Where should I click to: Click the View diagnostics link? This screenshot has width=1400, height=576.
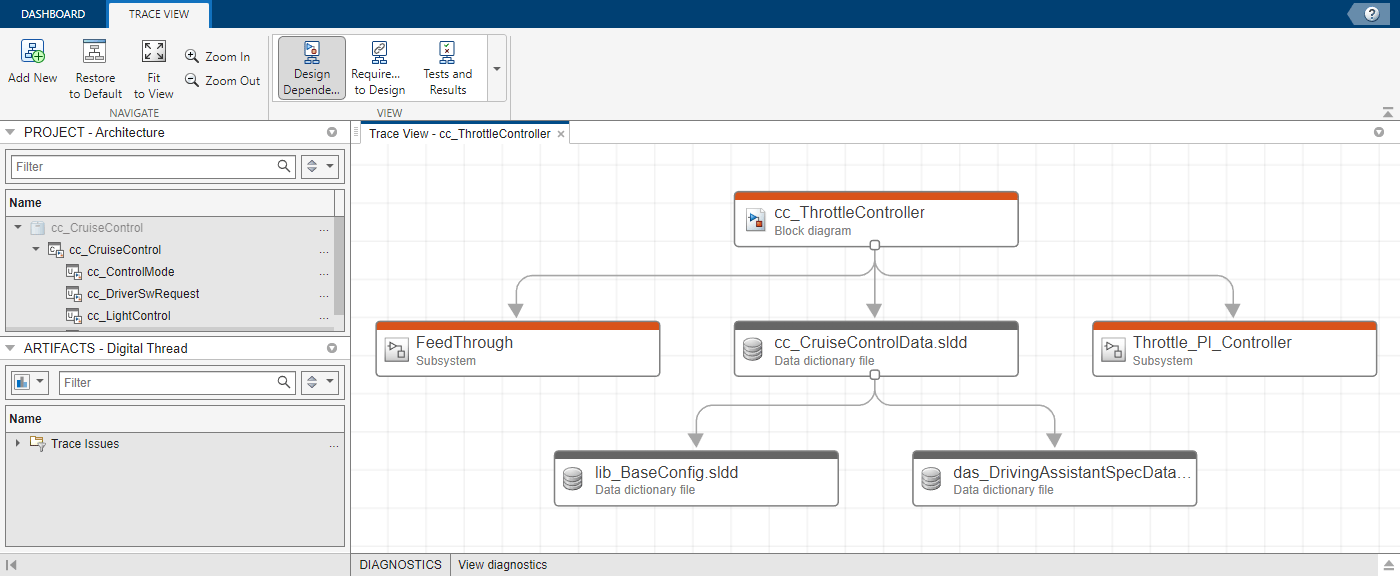503,565
